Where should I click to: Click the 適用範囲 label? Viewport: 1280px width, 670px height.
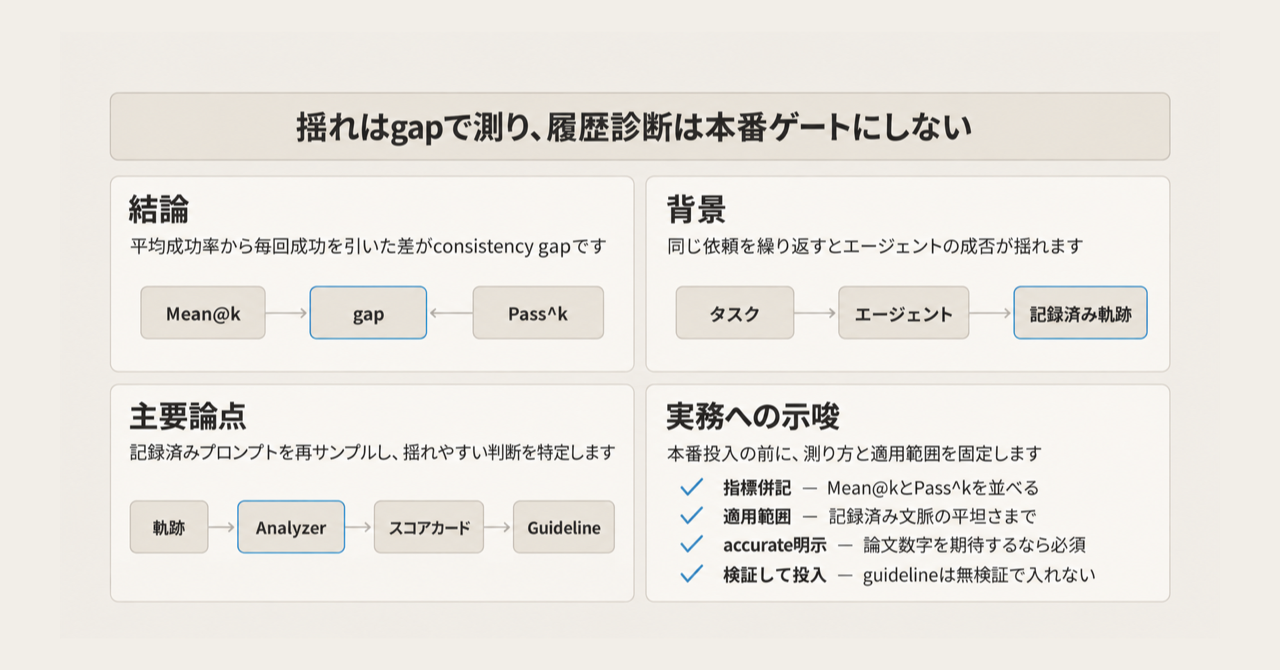click(757, 517)
